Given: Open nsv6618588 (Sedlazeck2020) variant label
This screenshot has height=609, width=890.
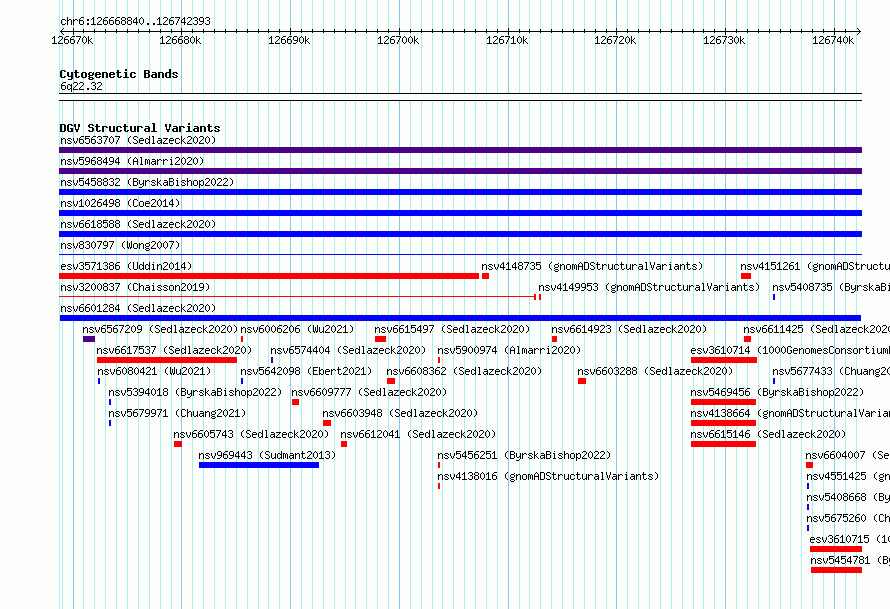Looking at the screenshot, I should 138,224.
